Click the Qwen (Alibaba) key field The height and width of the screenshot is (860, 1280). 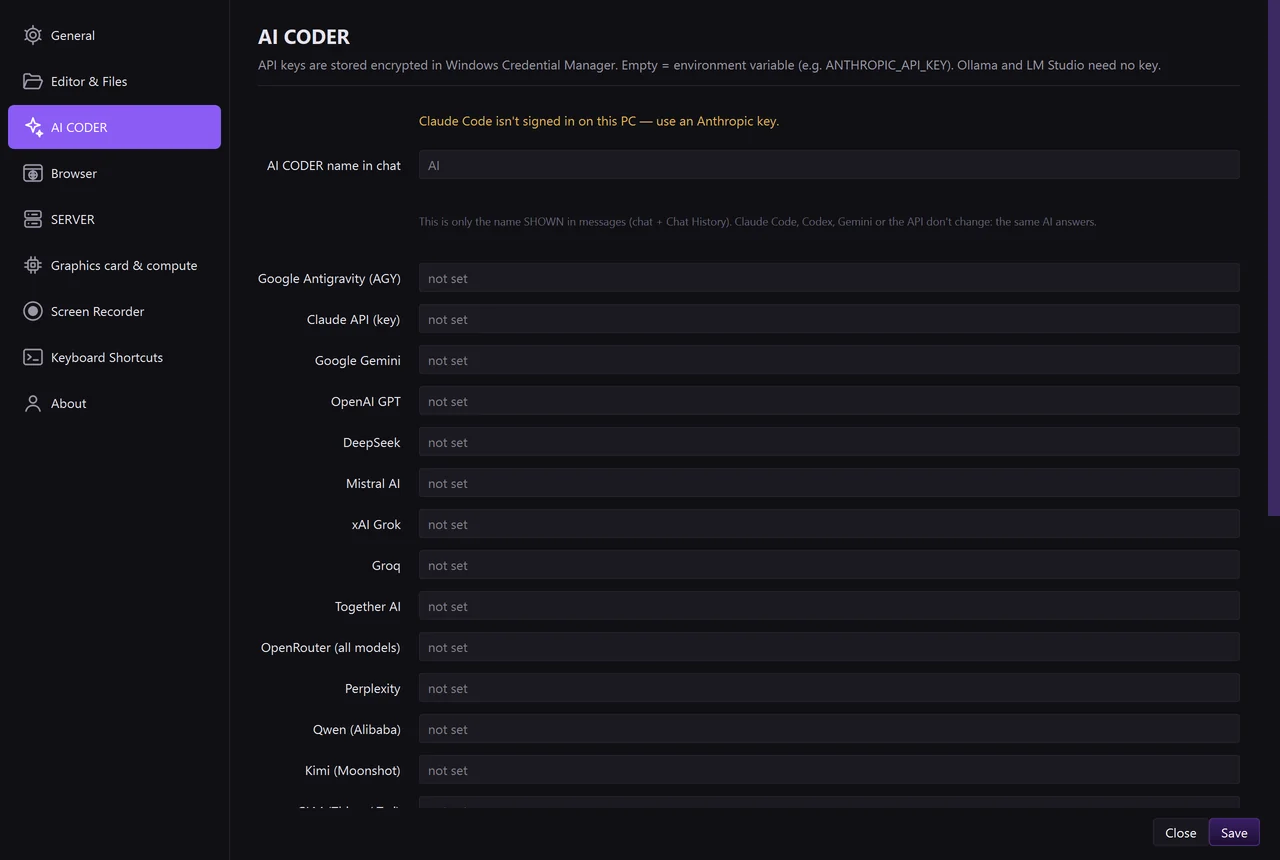click(x=829, y=729)
